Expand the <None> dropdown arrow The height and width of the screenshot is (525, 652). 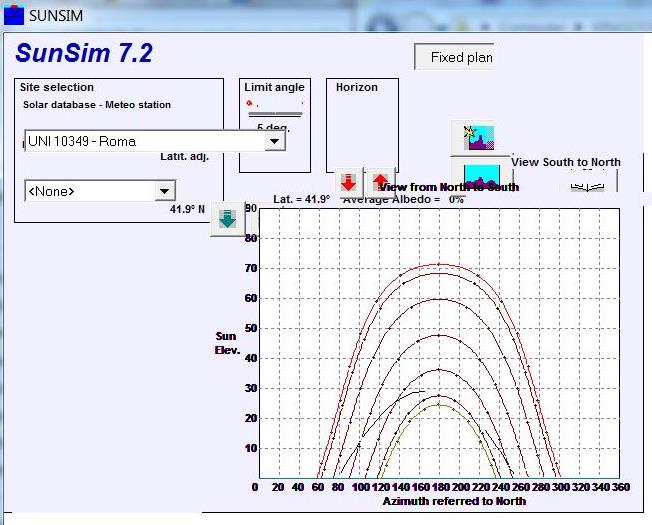click(164, 191)
